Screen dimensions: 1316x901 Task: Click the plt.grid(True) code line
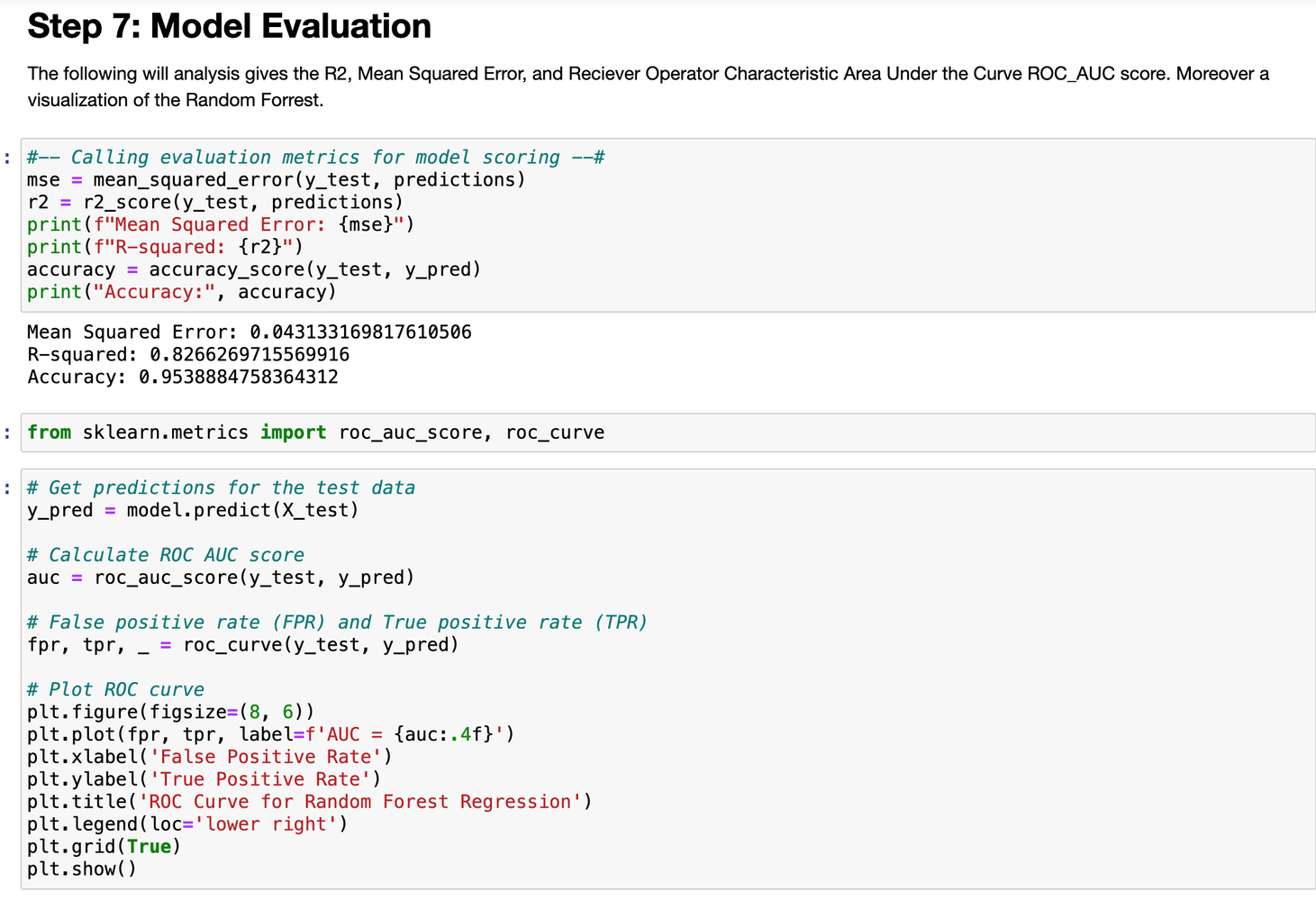click(x=104, y=847)
